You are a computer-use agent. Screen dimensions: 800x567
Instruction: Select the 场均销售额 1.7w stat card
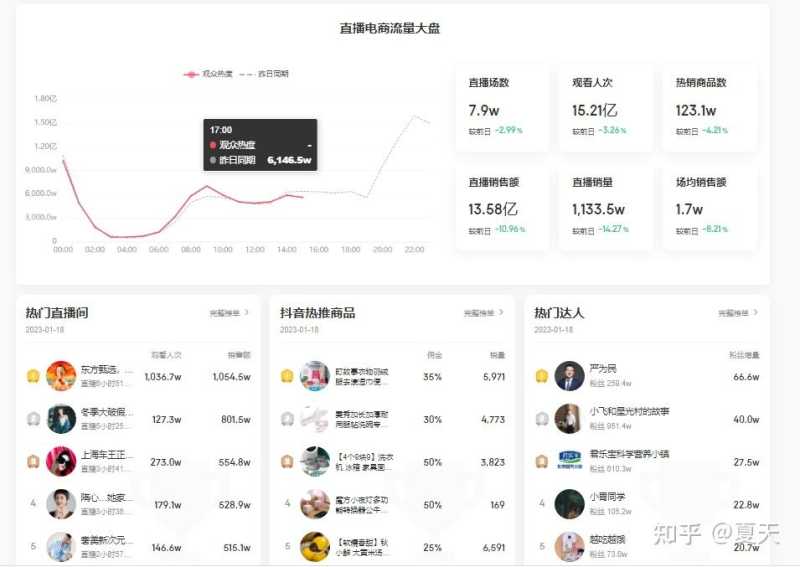click(710, 207)
